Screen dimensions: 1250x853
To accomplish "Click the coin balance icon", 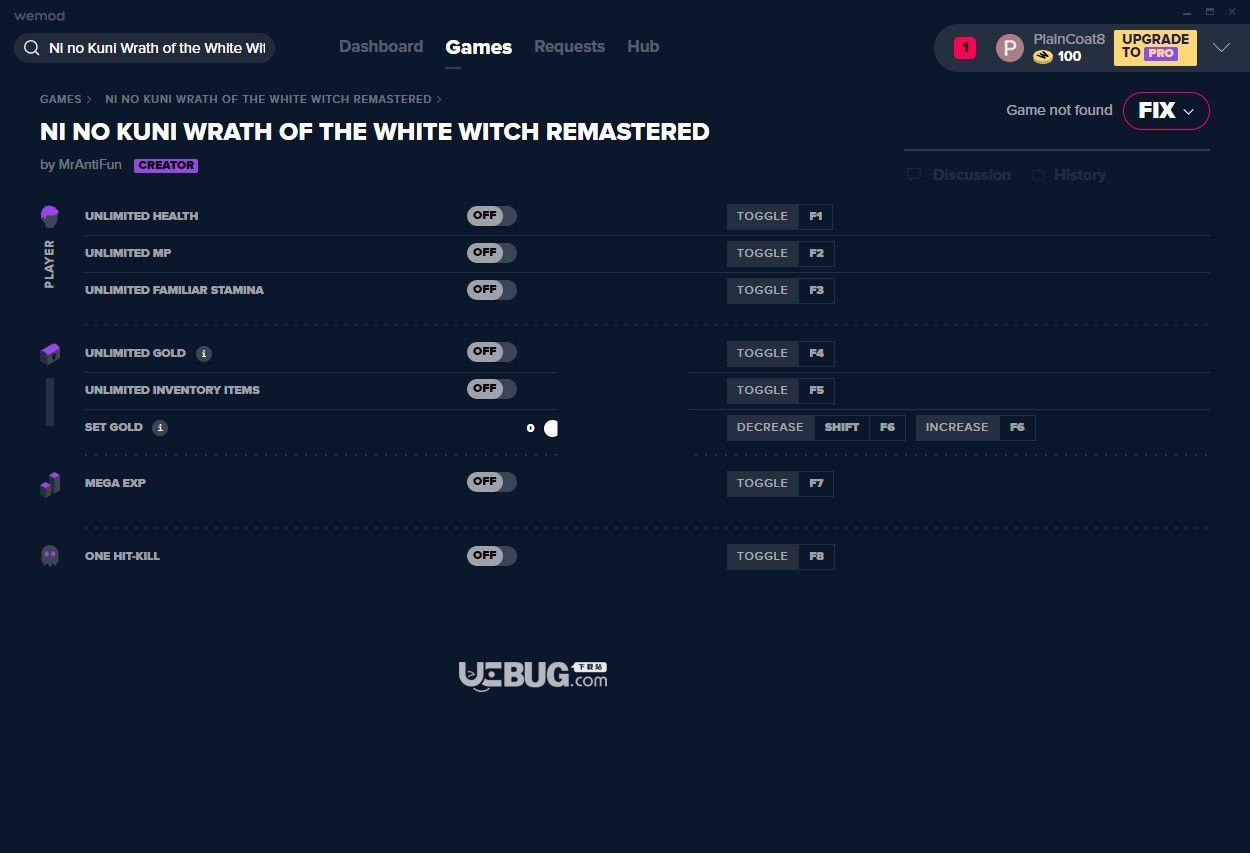I will click(x=1043, y=57).
